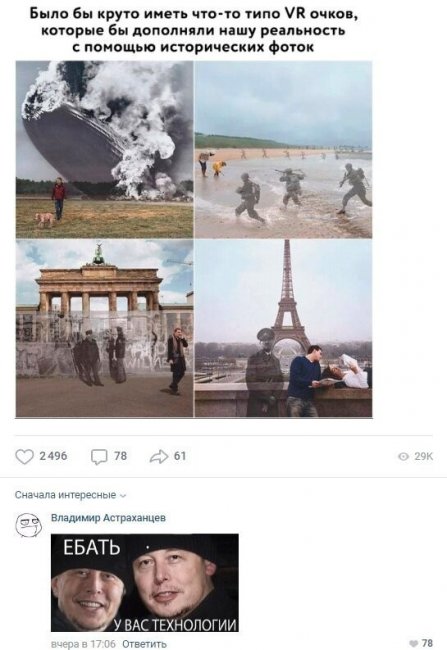Open the Eiffel Tower photo
The height and width of the screenshot is (650, 447).
pyautogui.click(x=284, y=328)
